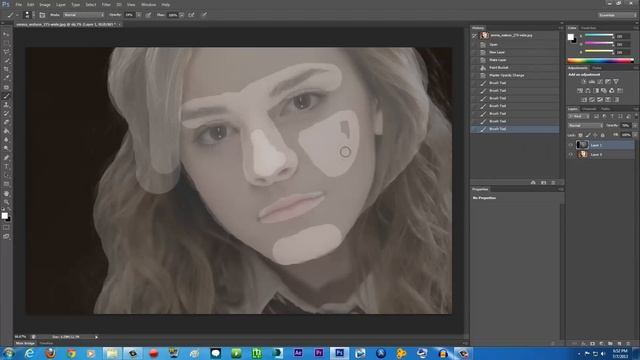Open the layer filter Kind dropdown
The image size is (640, 360).
578,116
